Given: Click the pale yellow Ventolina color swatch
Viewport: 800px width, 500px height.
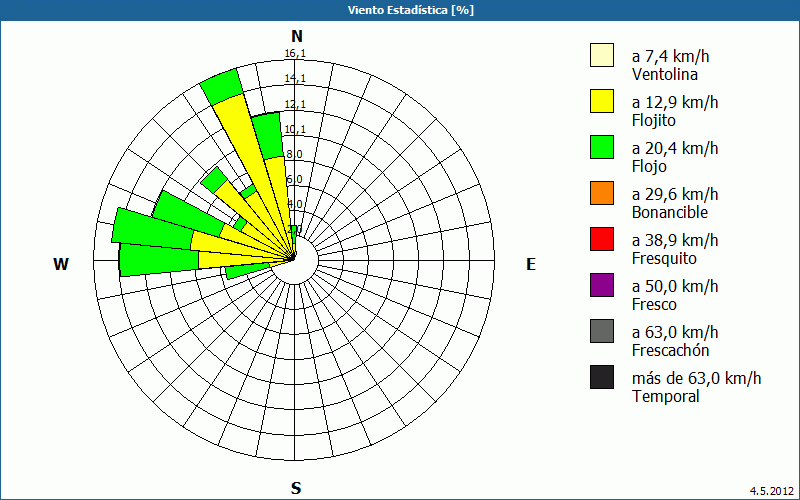Looking at the screenshot, I should point(602,55).
